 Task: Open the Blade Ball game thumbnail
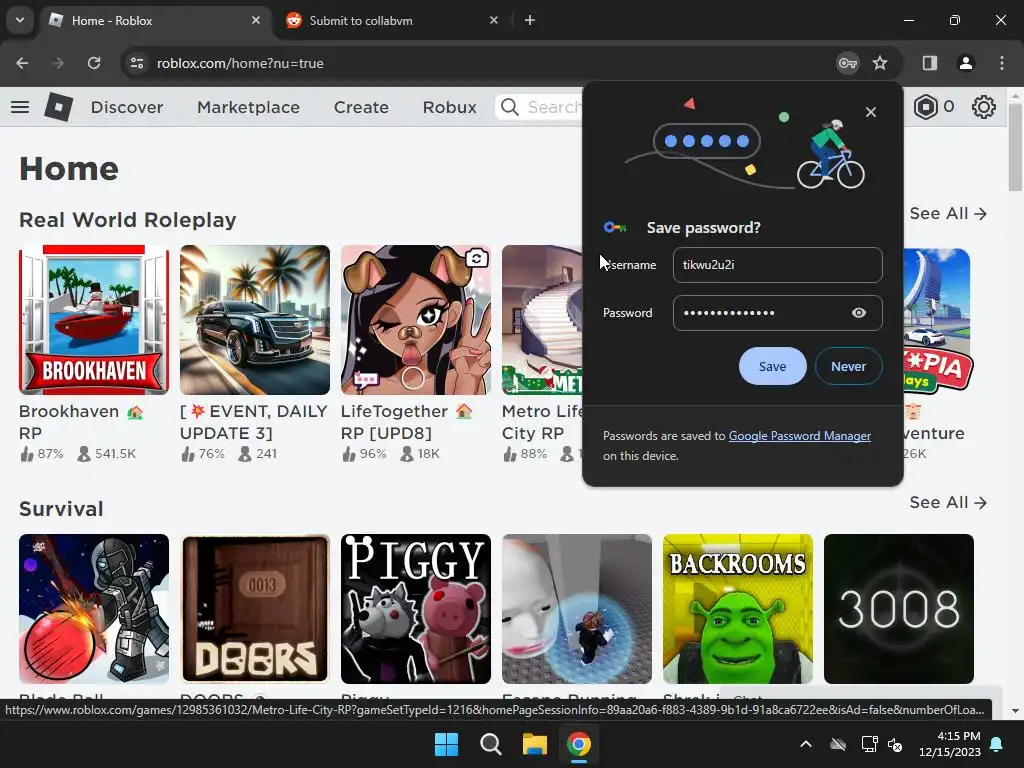(x=94, y=609)
